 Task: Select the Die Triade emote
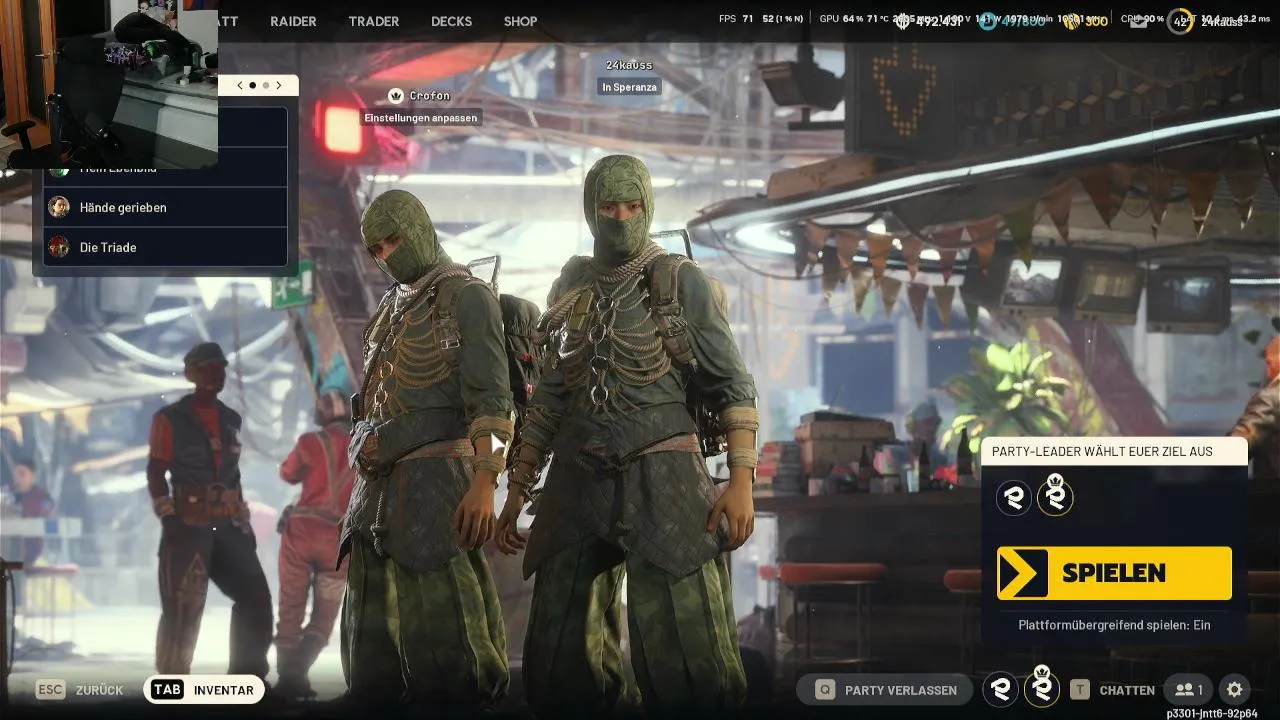(165, 247)
